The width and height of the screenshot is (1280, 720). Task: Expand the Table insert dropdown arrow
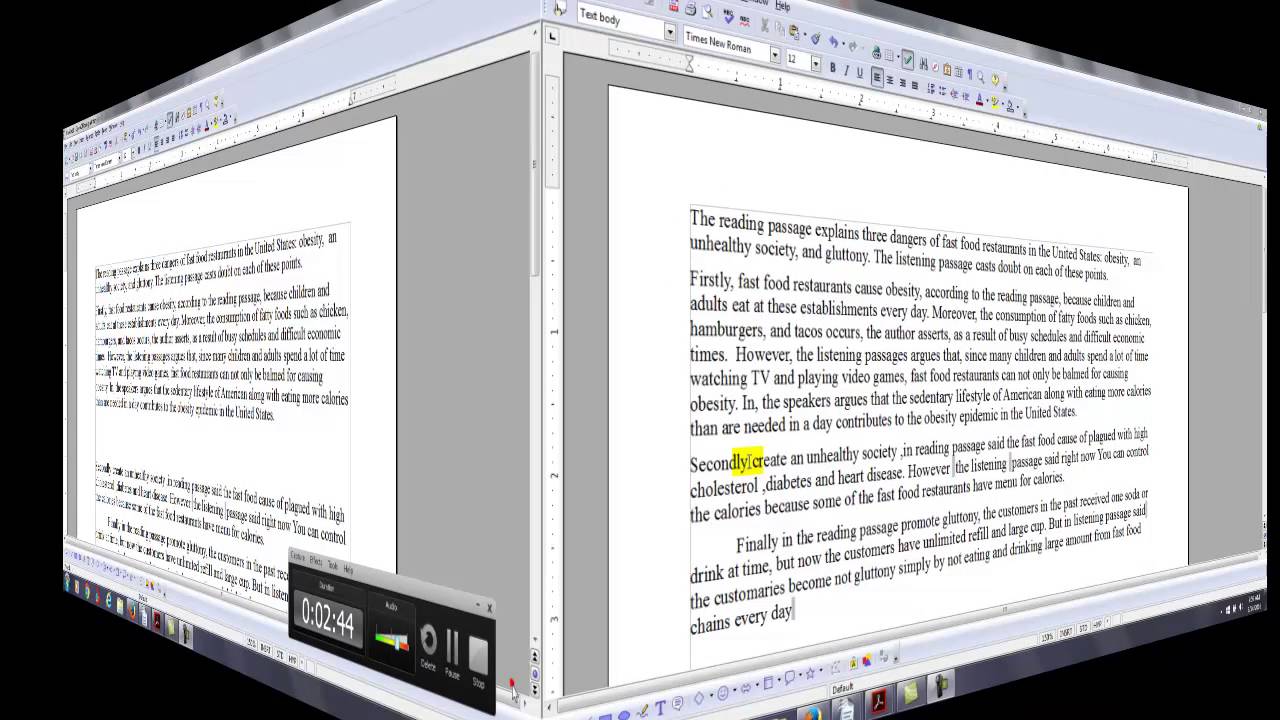898,56
